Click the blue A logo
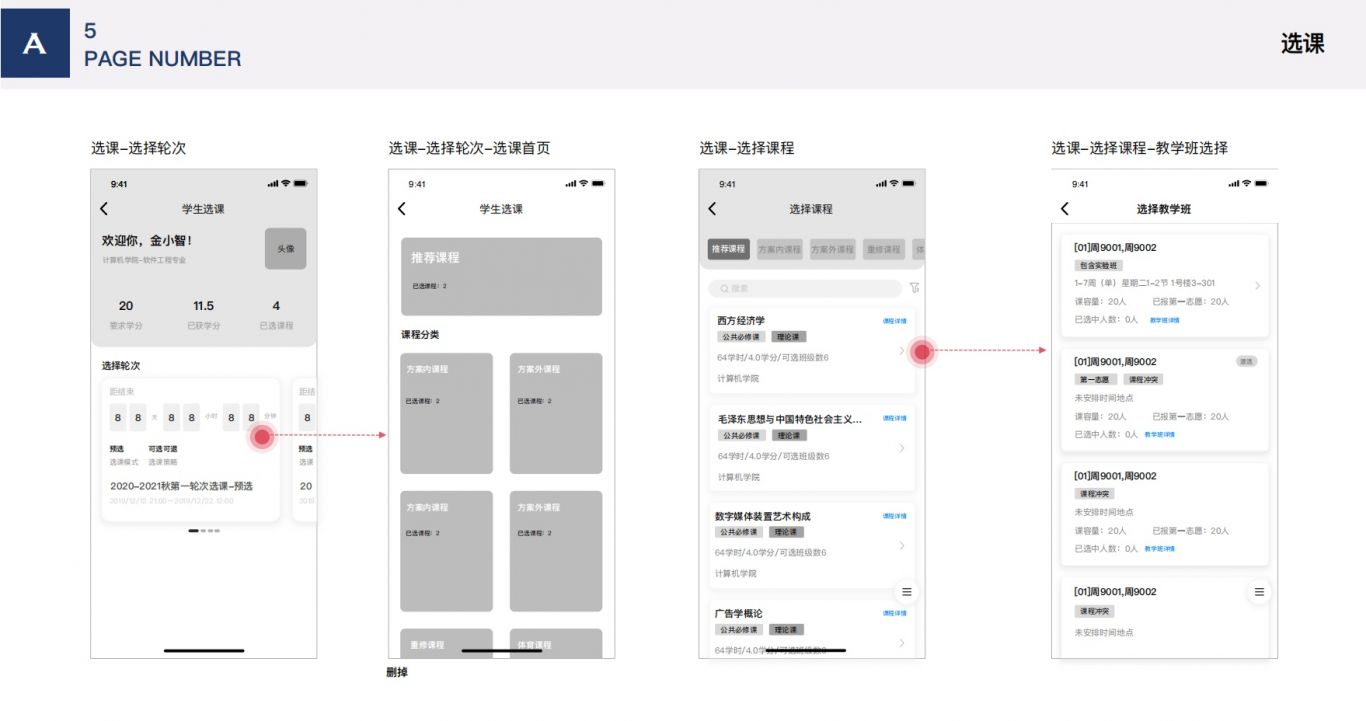Image resolution: width=1366 pixels, height=721 pixels. tap(35, 43)
